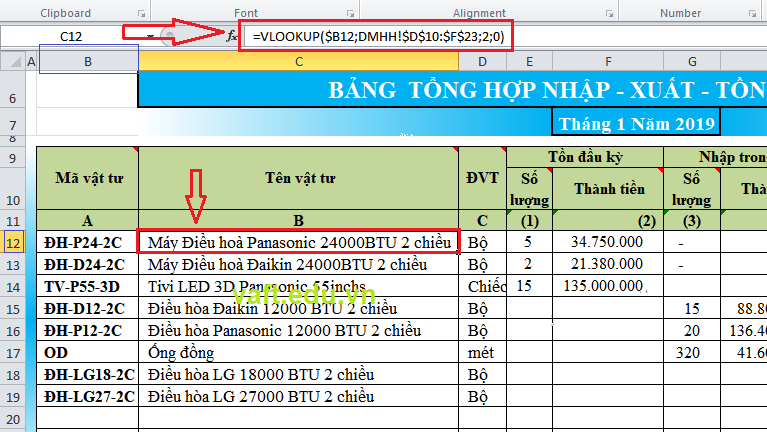
Task: Select the 'Chiếc' unit cell in row 14
Action: pyautogui.click(x=482, y=287)
